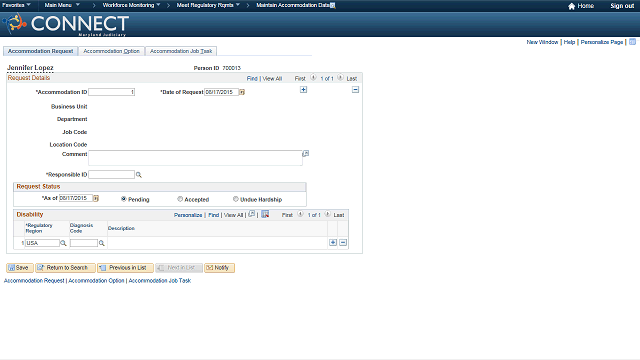
Task: Open bottom Accommodation Job Task link
Action: pyautogui.click(x=160, y=281)
